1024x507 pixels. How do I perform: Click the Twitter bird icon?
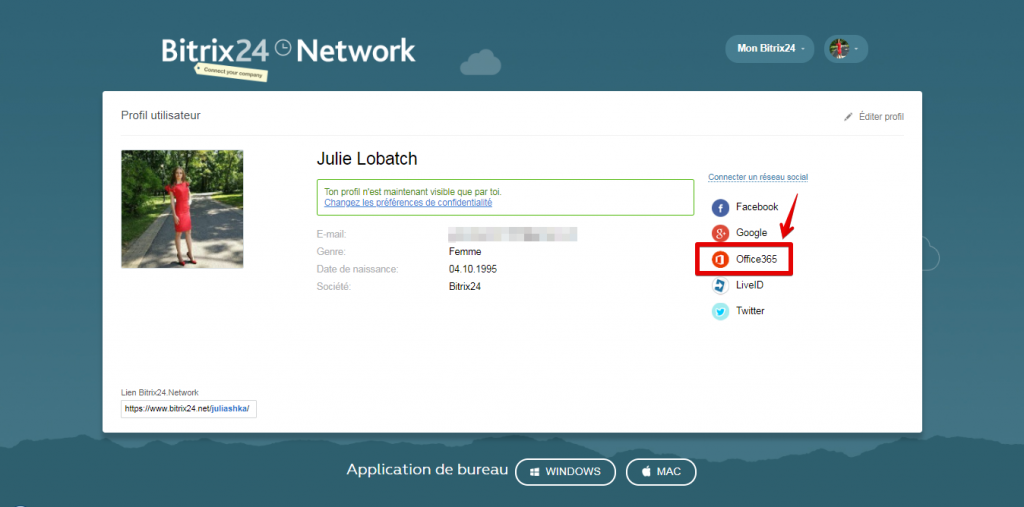(x=720, y=312)
